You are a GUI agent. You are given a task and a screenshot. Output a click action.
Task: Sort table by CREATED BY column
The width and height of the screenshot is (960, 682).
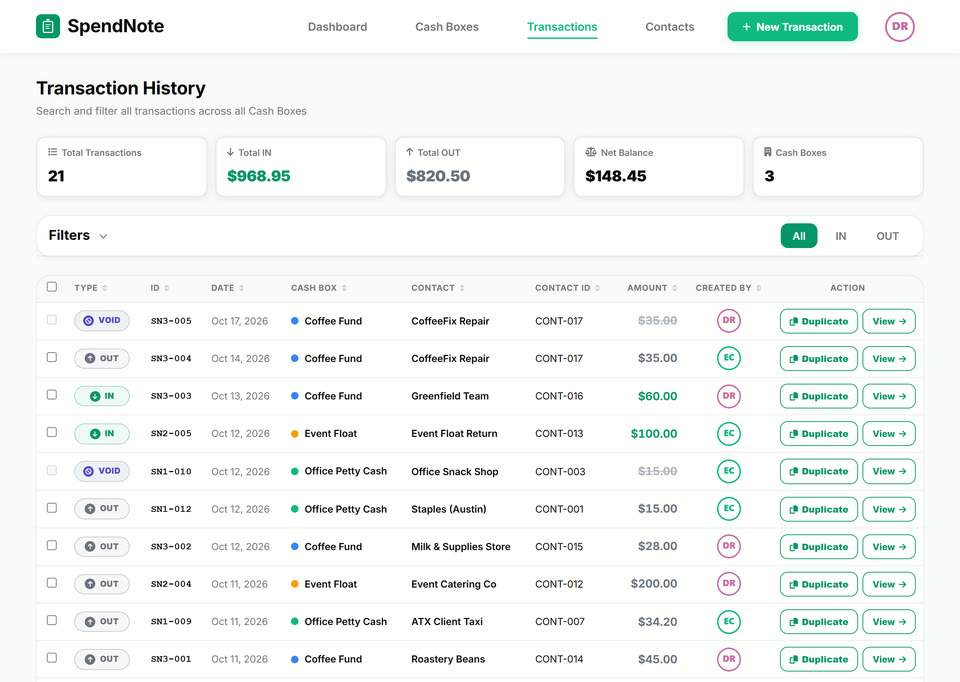tap(728, 288)
